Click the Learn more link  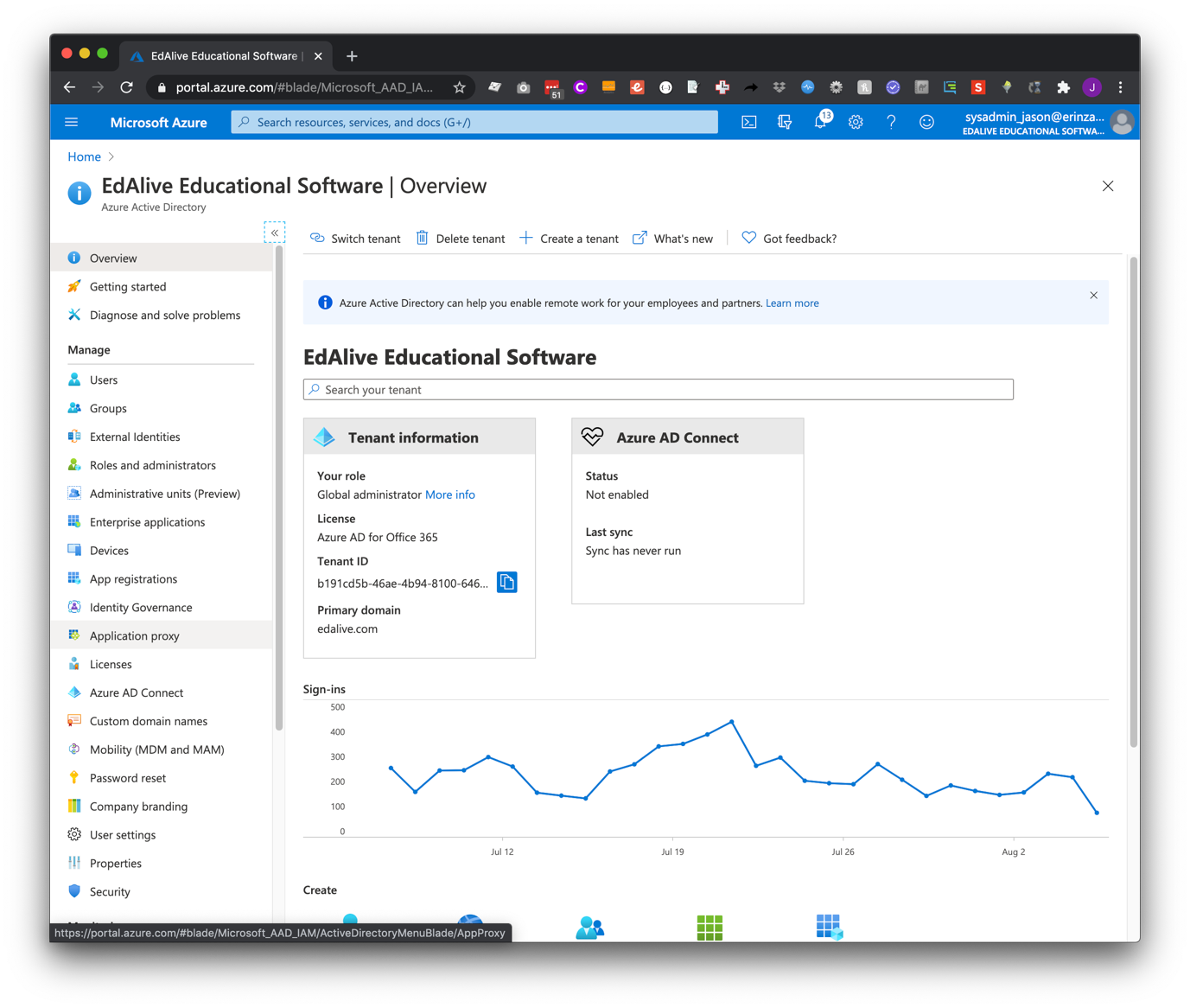pyautogui.click(x=792, y=303)
